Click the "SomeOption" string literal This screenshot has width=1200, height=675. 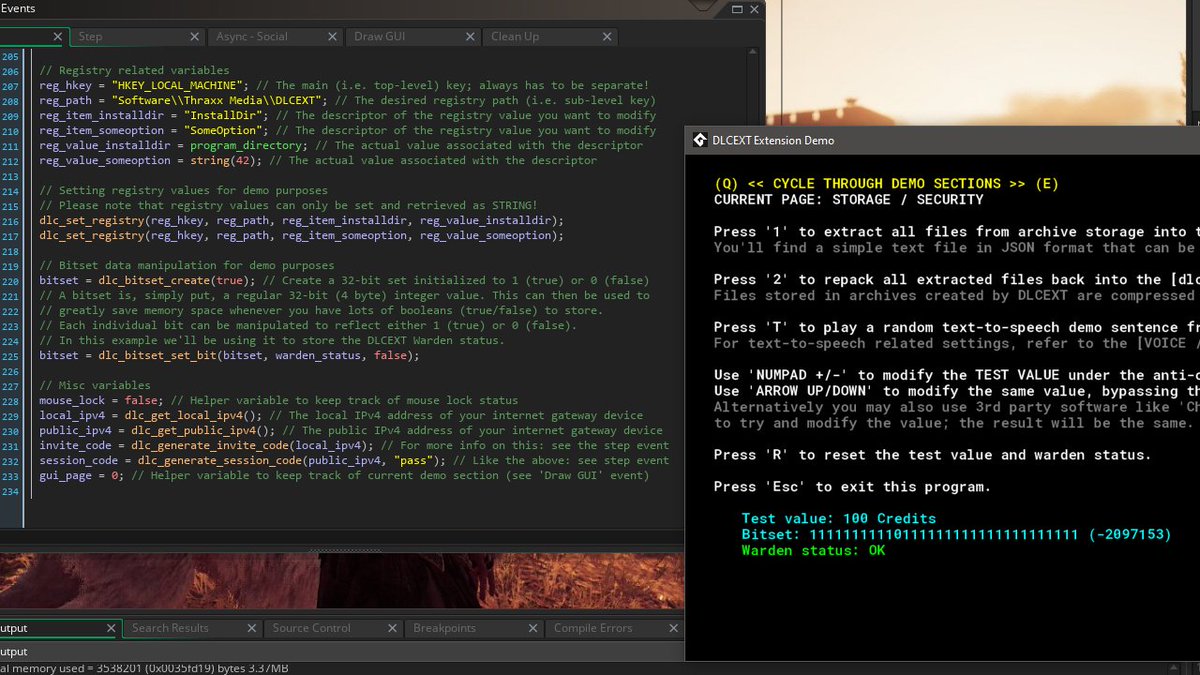point(225,131)
